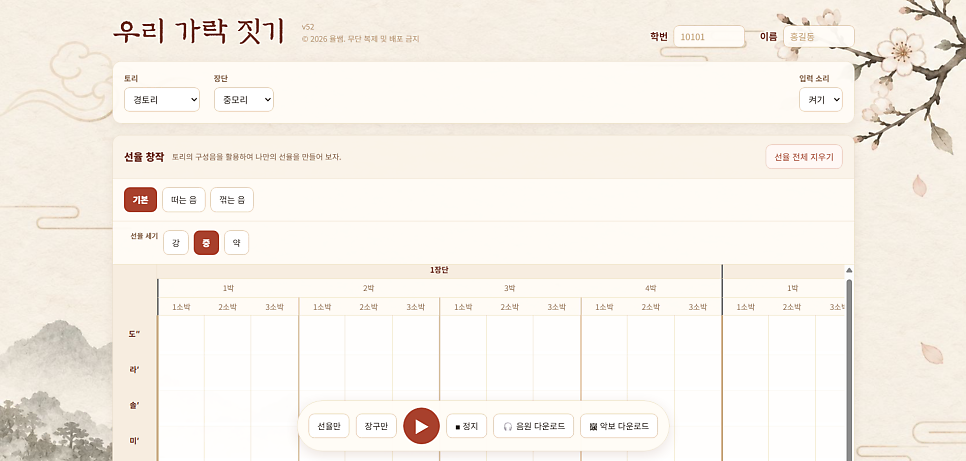The width and height of the screenshot is (966, 461).
Task: Stop playback with the 정지 button
Action: (x=466, y=426)
